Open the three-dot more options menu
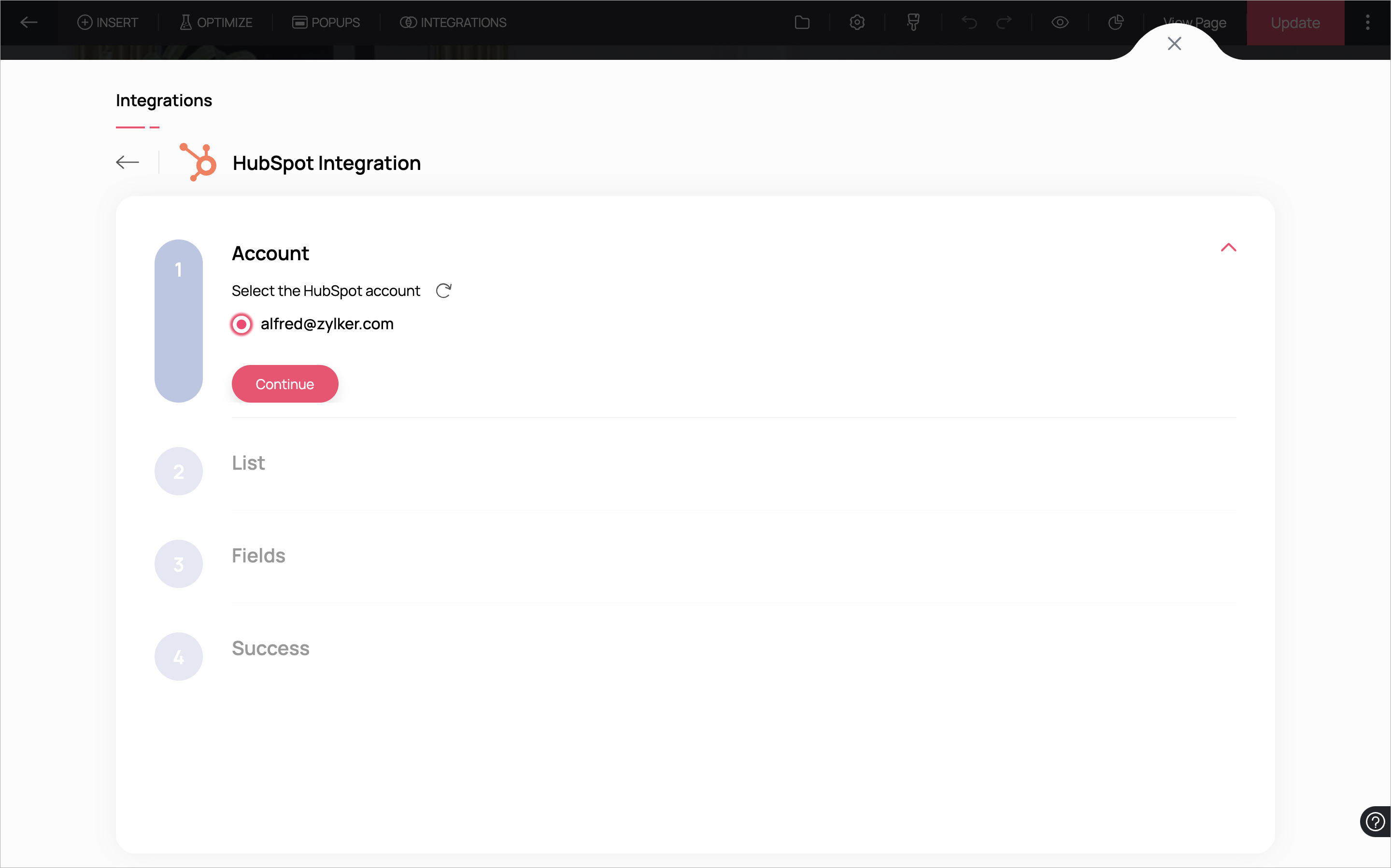This screenshot has height=868, width=1391. pos(1367,22)
